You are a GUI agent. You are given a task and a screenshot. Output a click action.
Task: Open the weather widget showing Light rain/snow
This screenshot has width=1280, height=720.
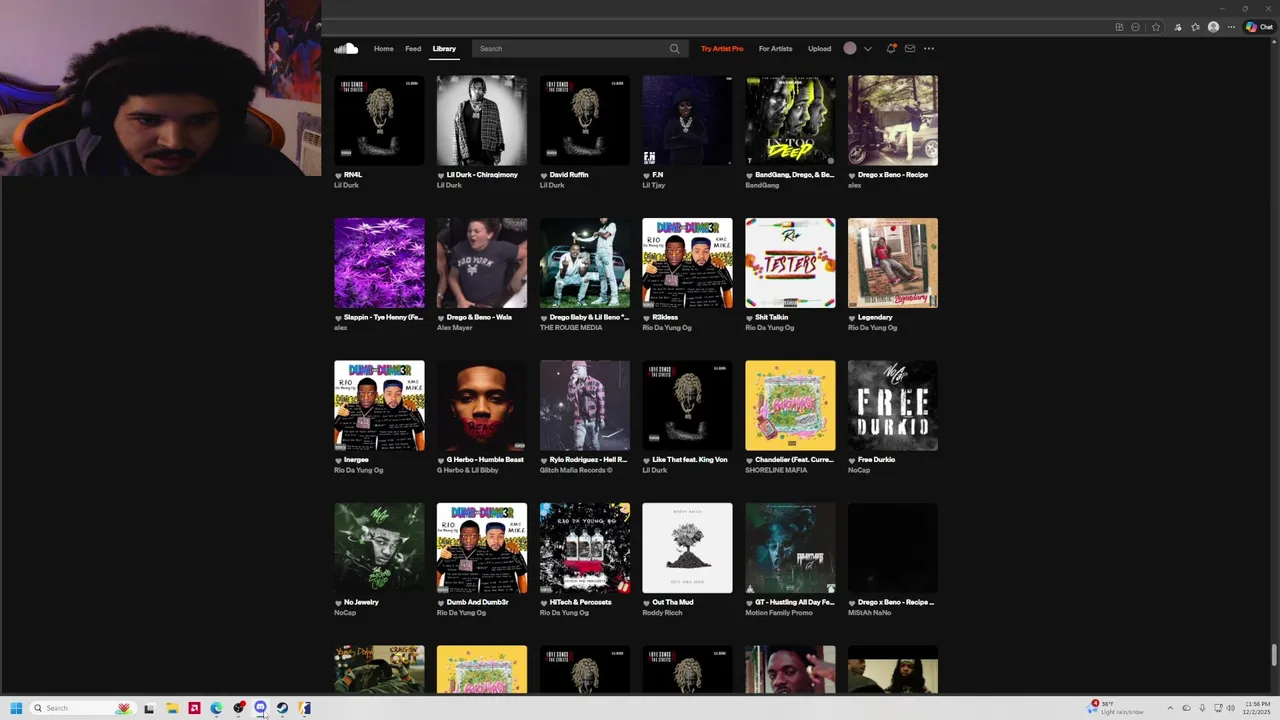pyautogui.click(x=1116, y=708)
